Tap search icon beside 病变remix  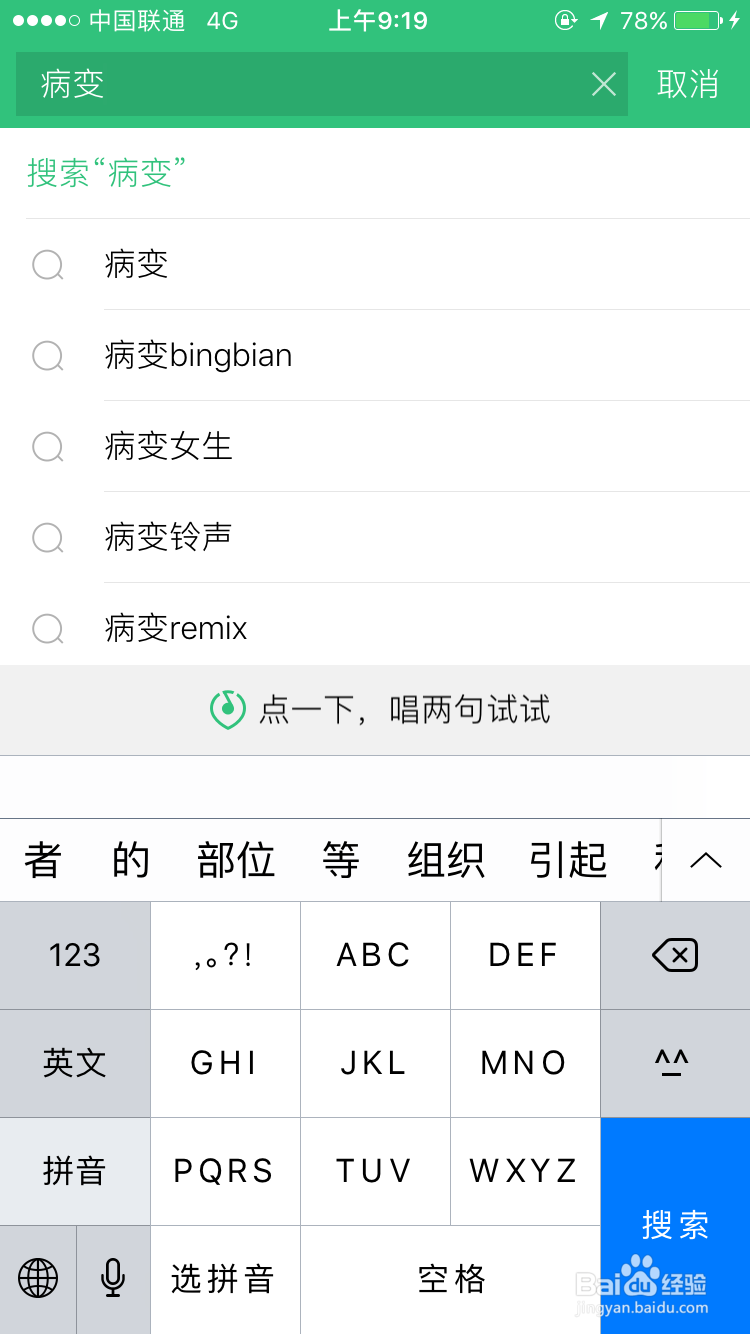pos(48,628)
